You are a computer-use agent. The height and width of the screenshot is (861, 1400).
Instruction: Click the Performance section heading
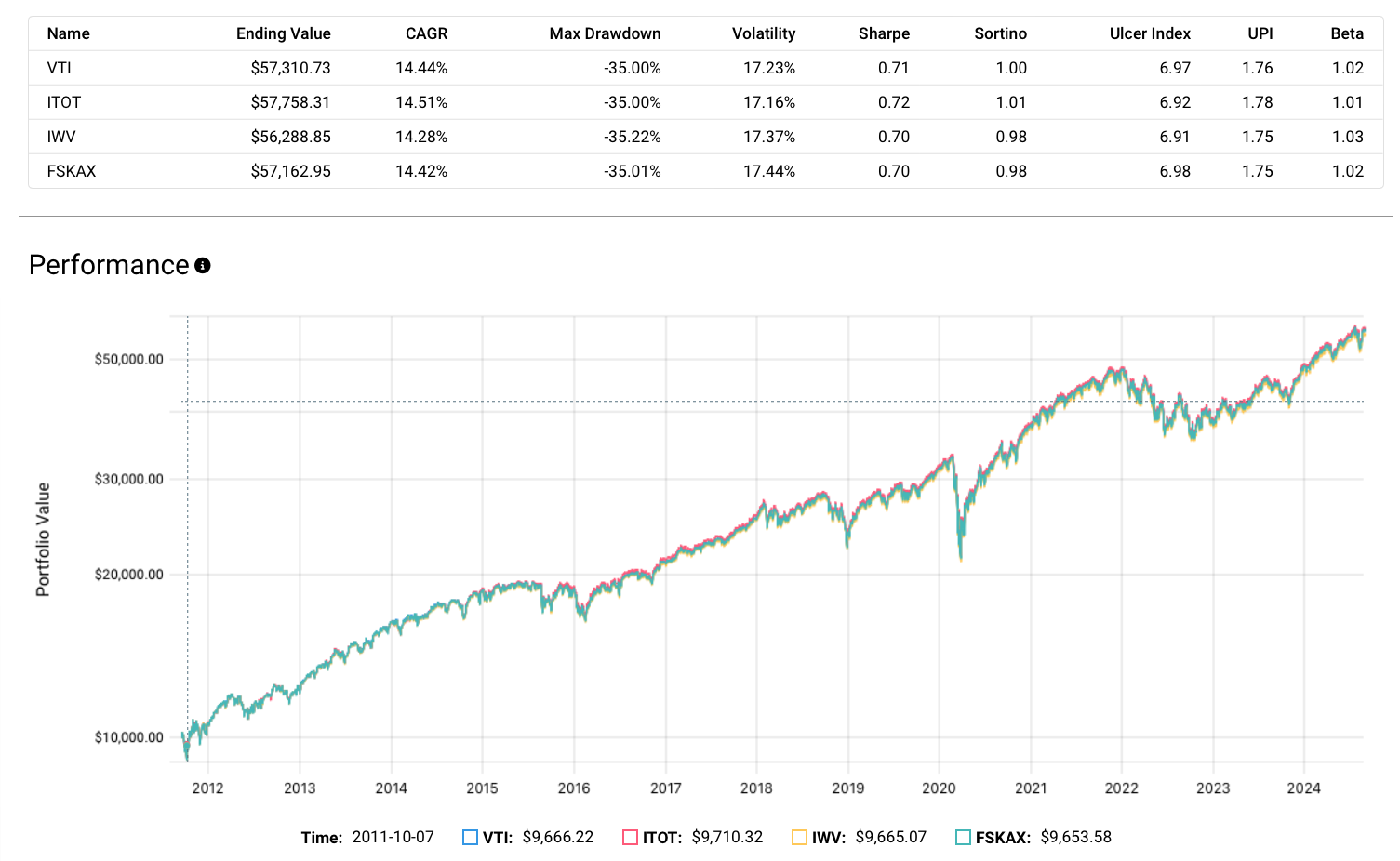click(x=109, y=265)
